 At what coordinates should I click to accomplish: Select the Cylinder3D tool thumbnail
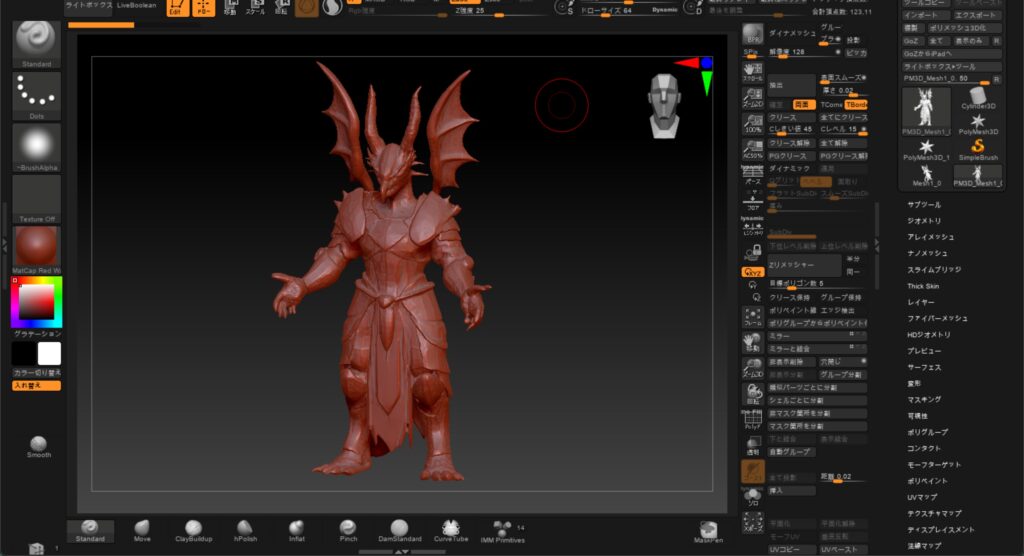(x=978, y=99)
